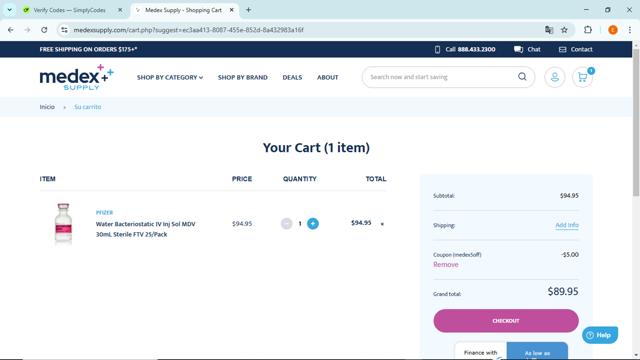Open Deals menu item

tap(292, 77)
